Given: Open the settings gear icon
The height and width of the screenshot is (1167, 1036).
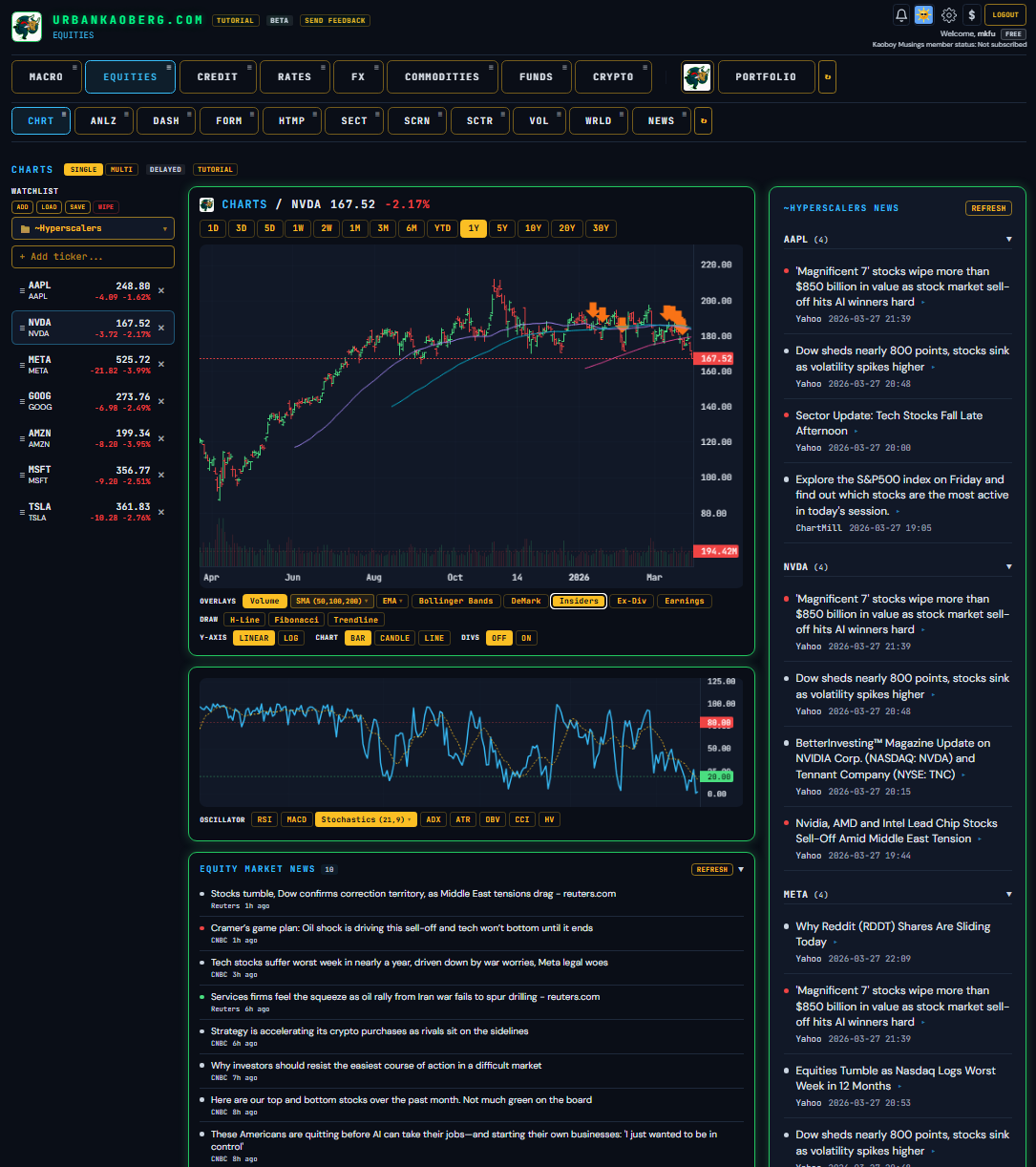Looking at the screenshot, I should pyautogui.click(x=948, y=14).
